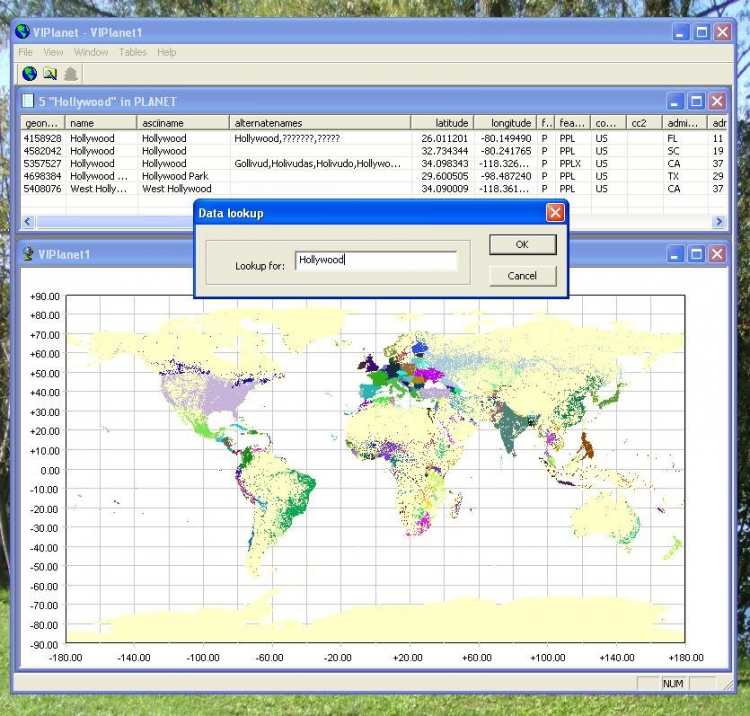Click the alternatenames column header
The image size is (750, 716).
(x=320, y=123)
